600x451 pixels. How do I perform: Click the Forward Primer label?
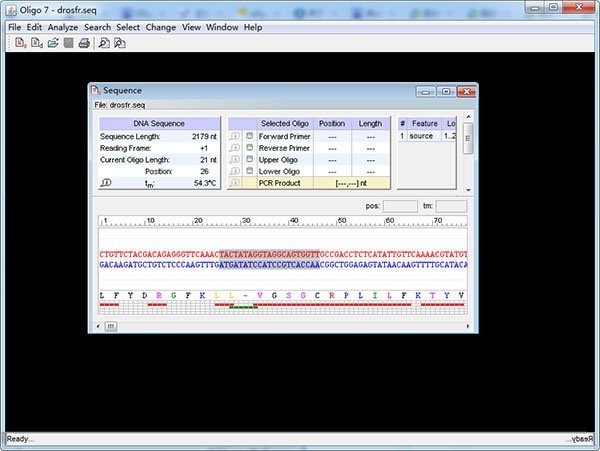pos(284,136)
